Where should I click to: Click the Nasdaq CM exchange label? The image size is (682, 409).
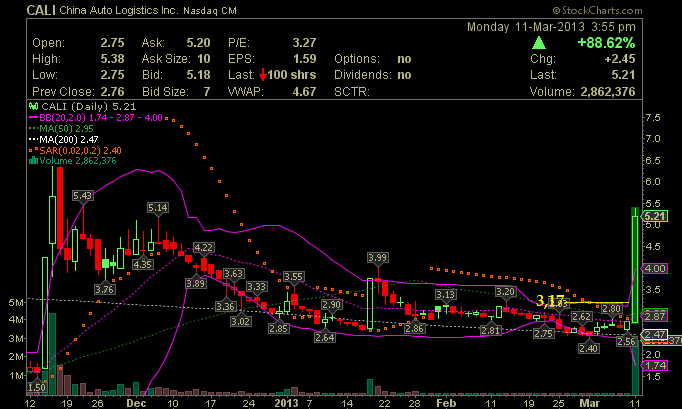point(210,11)
